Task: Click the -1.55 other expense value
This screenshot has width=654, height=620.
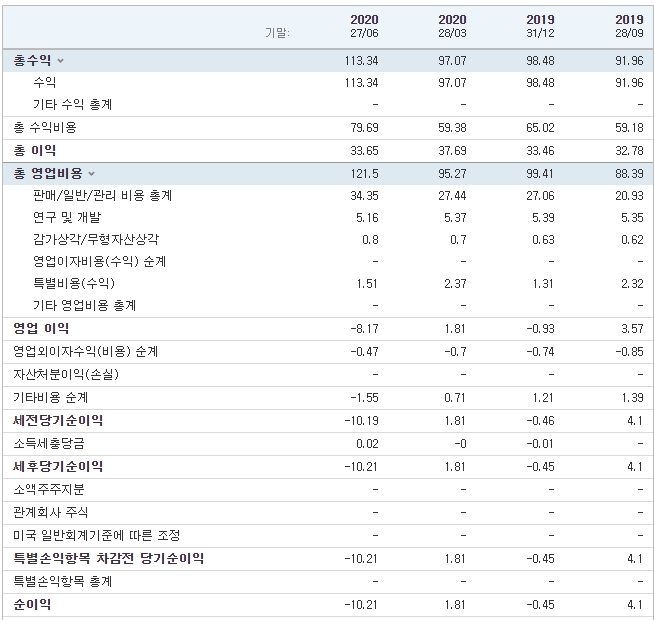Action: click(364, 397)
